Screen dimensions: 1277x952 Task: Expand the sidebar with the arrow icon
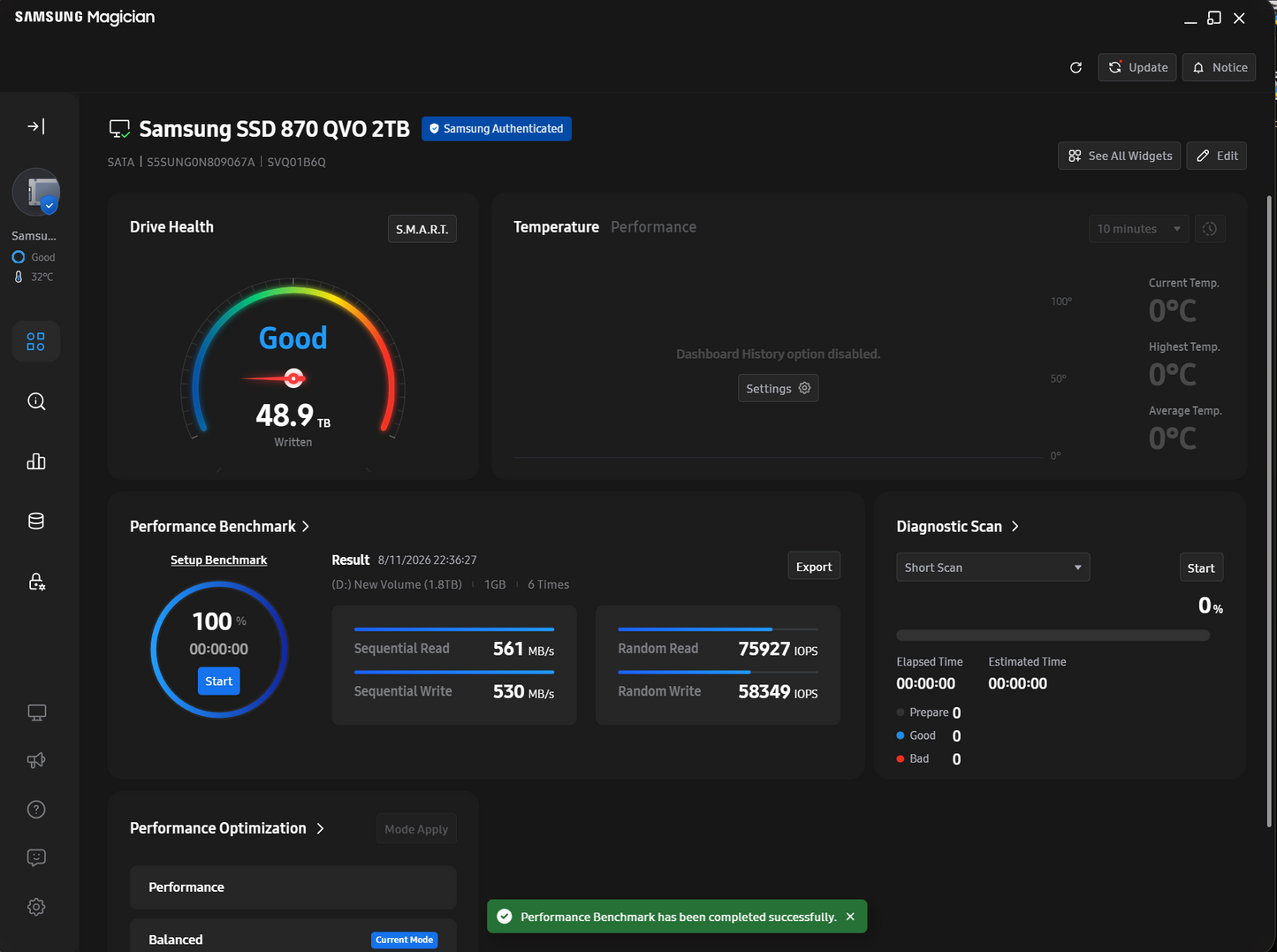[36, 126]
